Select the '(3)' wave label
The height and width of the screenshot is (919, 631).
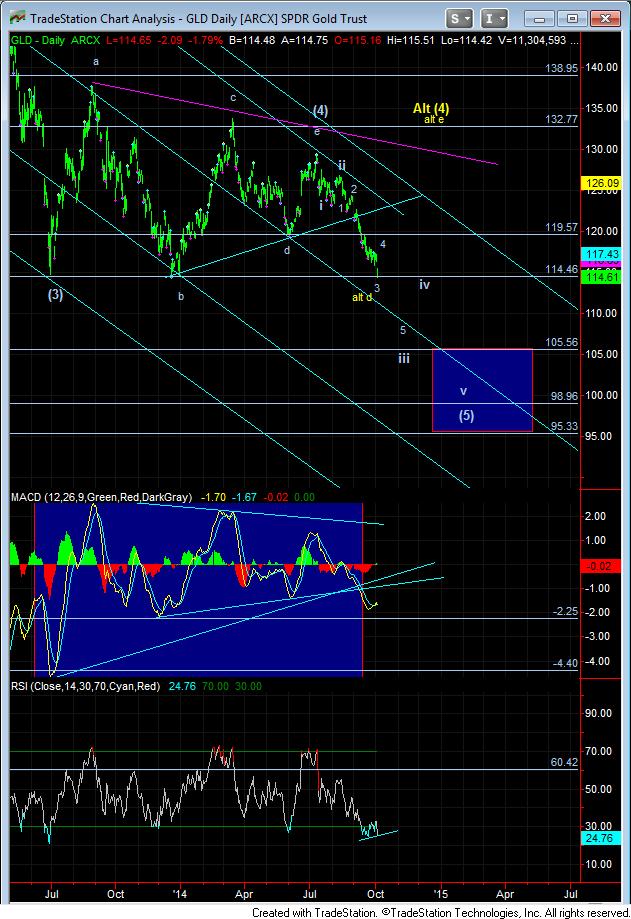coord(55,294)
